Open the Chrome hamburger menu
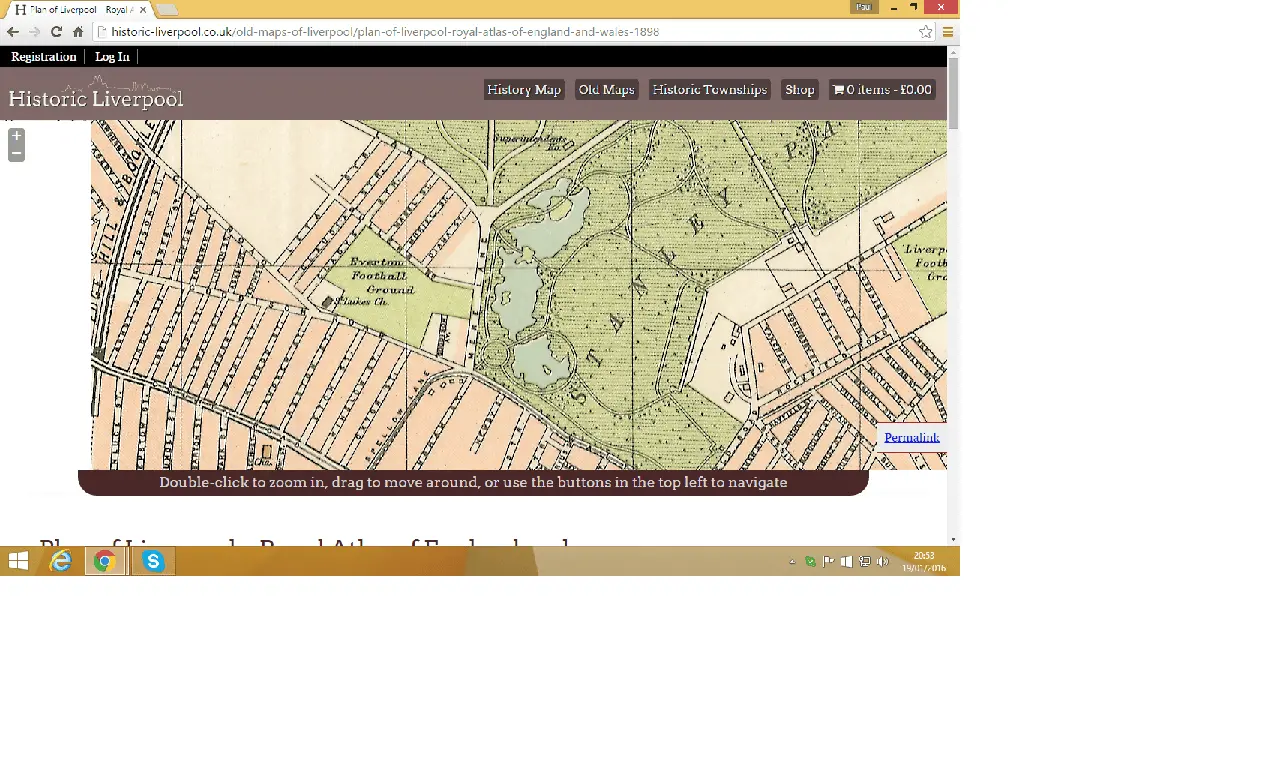The width and height of the screenshot is (1280, 768). coord(947,32)
